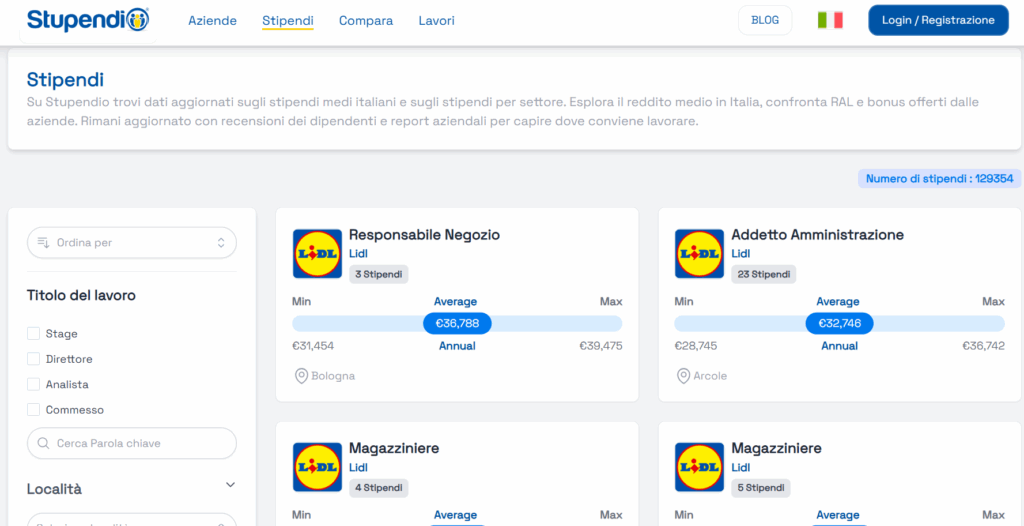Click the 4 Stipendi badge
The height and width of the screenshot is (526, 1024).
379,488
